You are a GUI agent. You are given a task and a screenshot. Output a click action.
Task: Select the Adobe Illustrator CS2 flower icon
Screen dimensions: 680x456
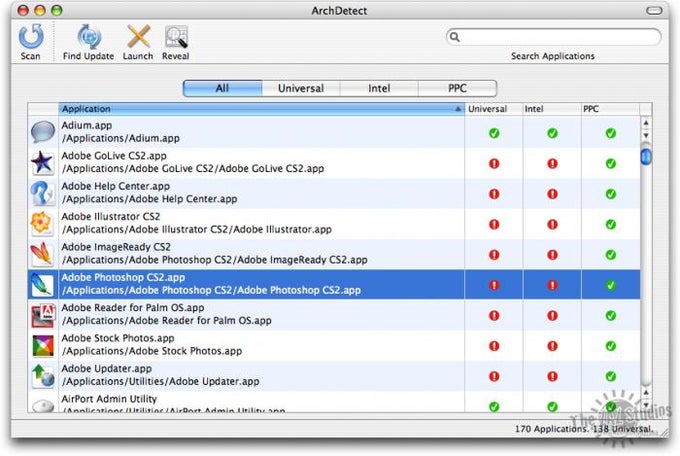click(43, 223)
